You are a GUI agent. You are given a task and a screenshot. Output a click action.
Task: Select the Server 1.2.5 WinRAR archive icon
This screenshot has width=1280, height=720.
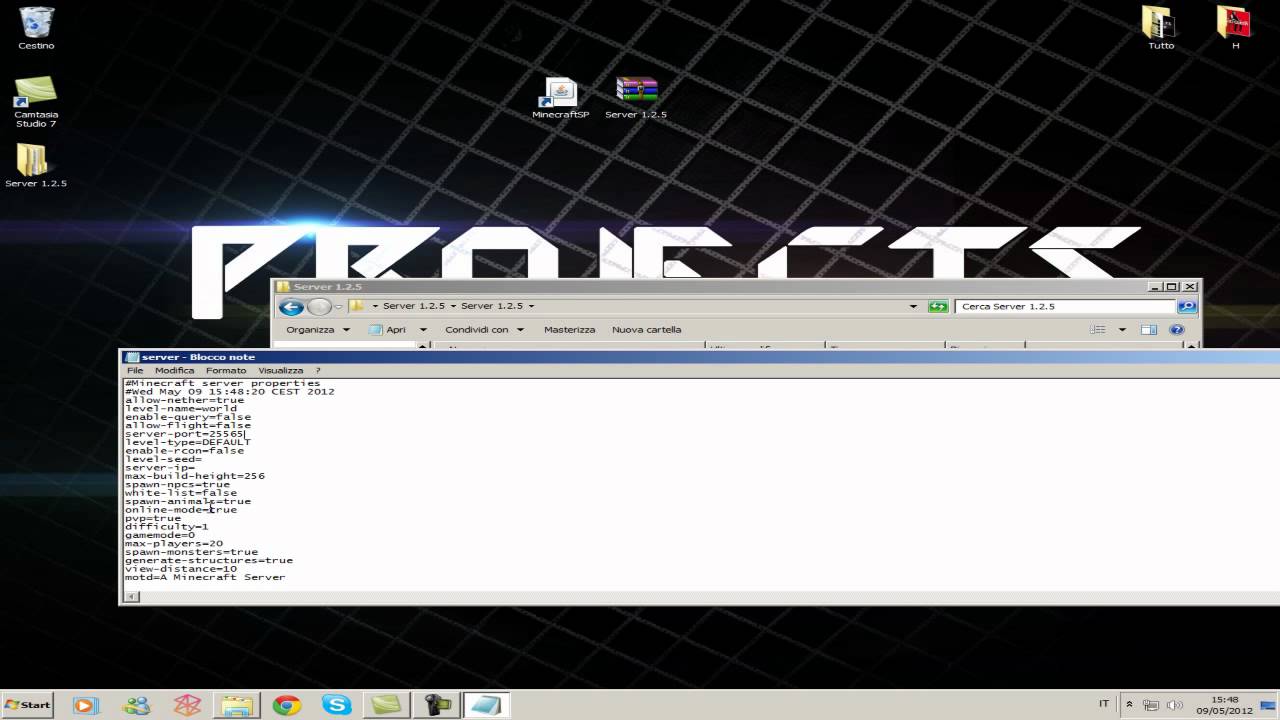click(x=636, y=98)
